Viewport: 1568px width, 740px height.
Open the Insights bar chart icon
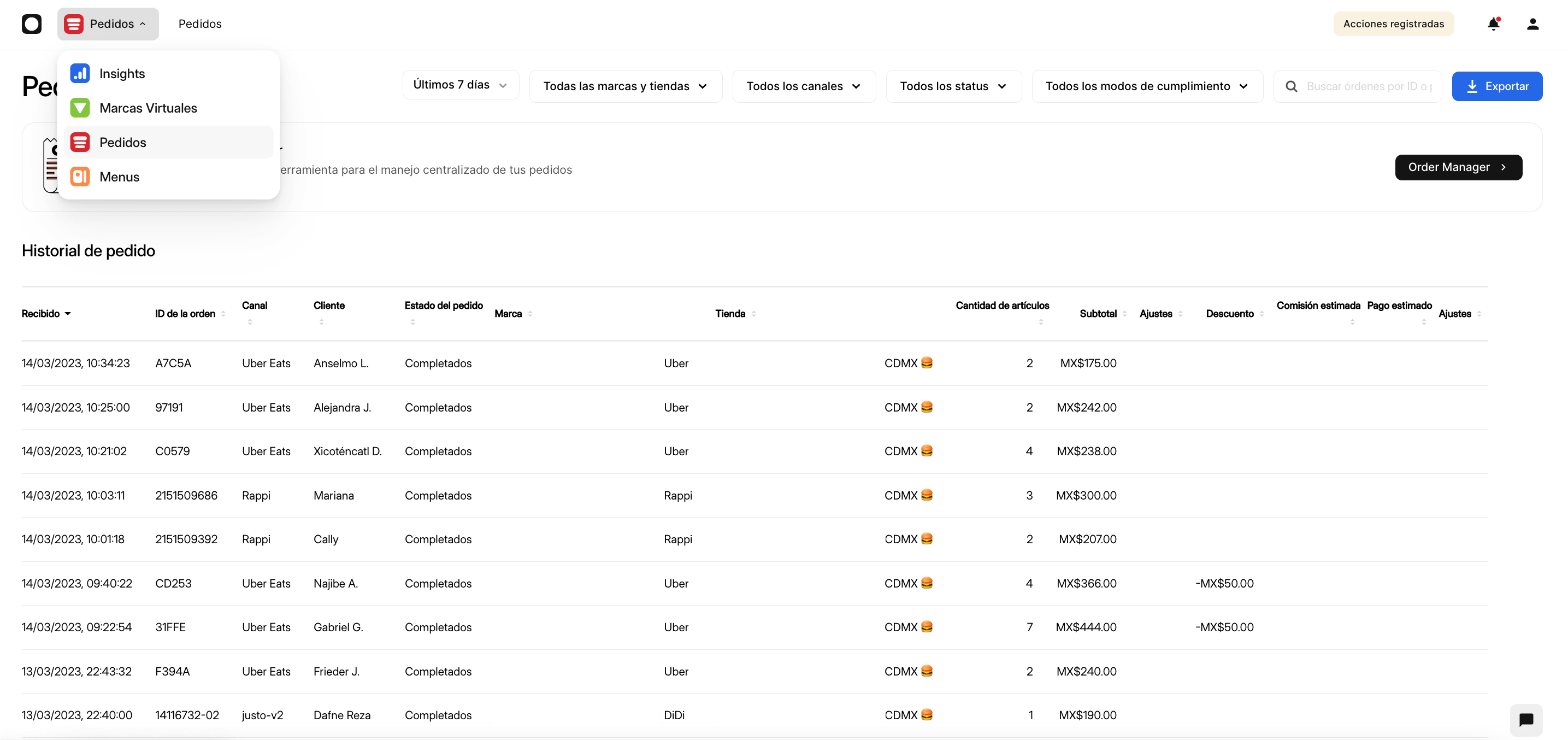[80, 73]
